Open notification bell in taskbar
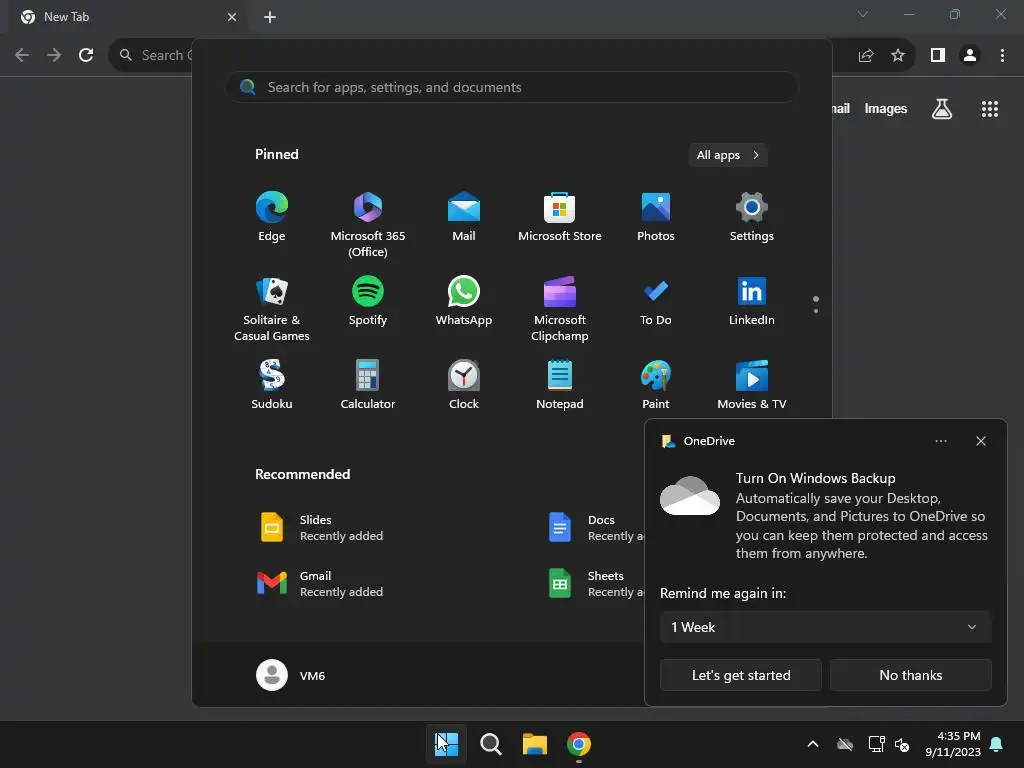The height and width of the screenshot is (768, 1024). point(997,744)
